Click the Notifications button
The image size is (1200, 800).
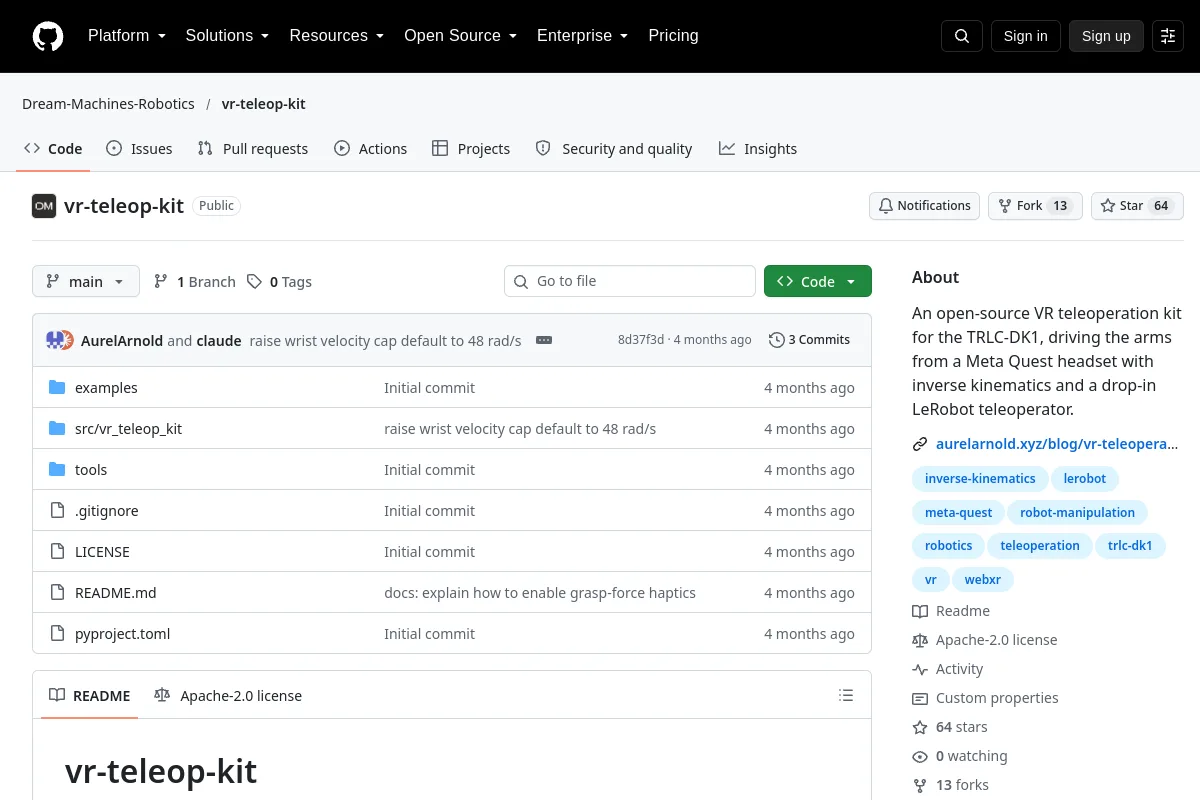(x=925, y=206)
